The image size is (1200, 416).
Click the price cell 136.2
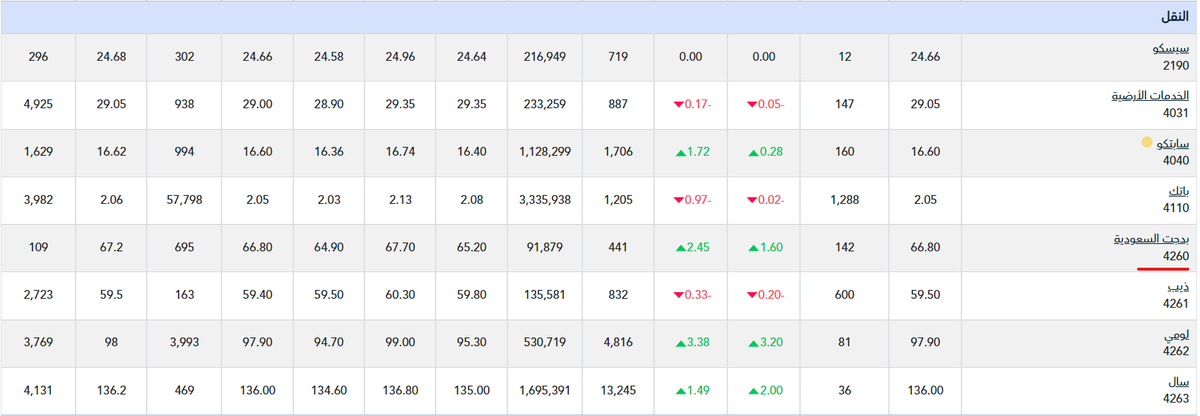pos(111,391)
